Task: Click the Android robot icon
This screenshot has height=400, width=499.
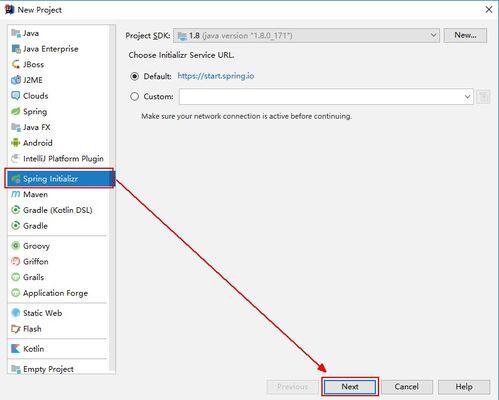Action: (16, 143)
